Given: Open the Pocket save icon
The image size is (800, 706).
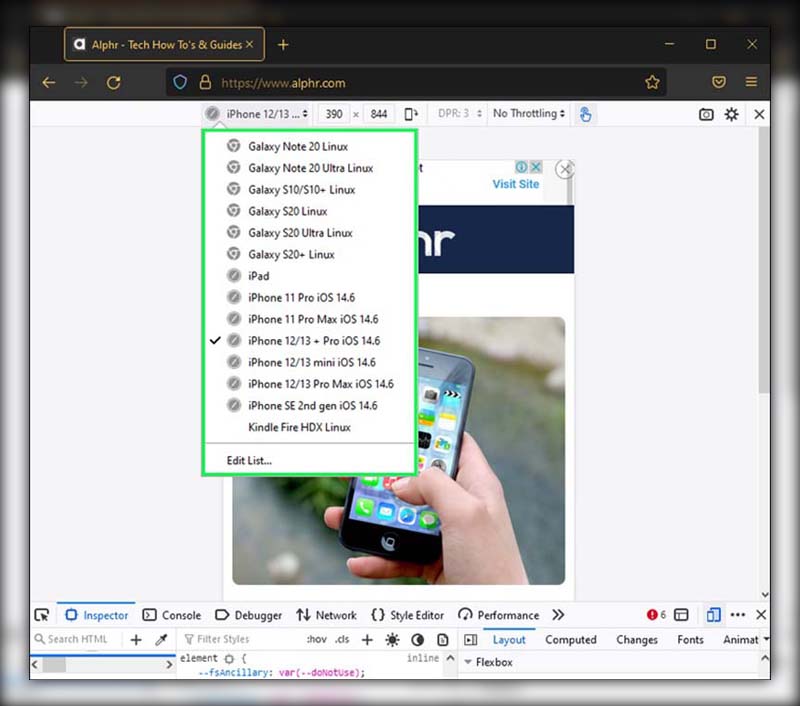Looking at the screenshot, I should click(x=719, y=82).
